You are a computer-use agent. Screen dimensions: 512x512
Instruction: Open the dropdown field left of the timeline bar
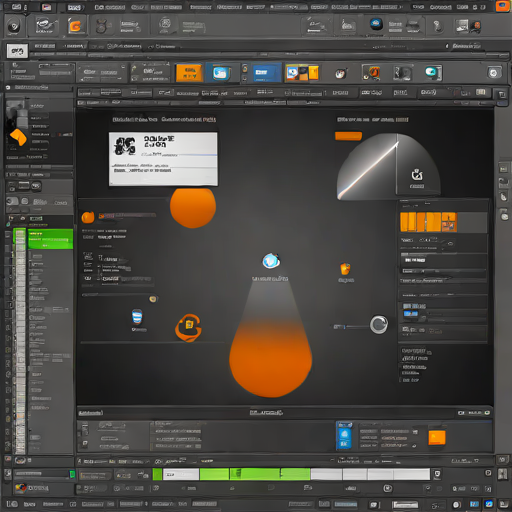pos(41,474)
